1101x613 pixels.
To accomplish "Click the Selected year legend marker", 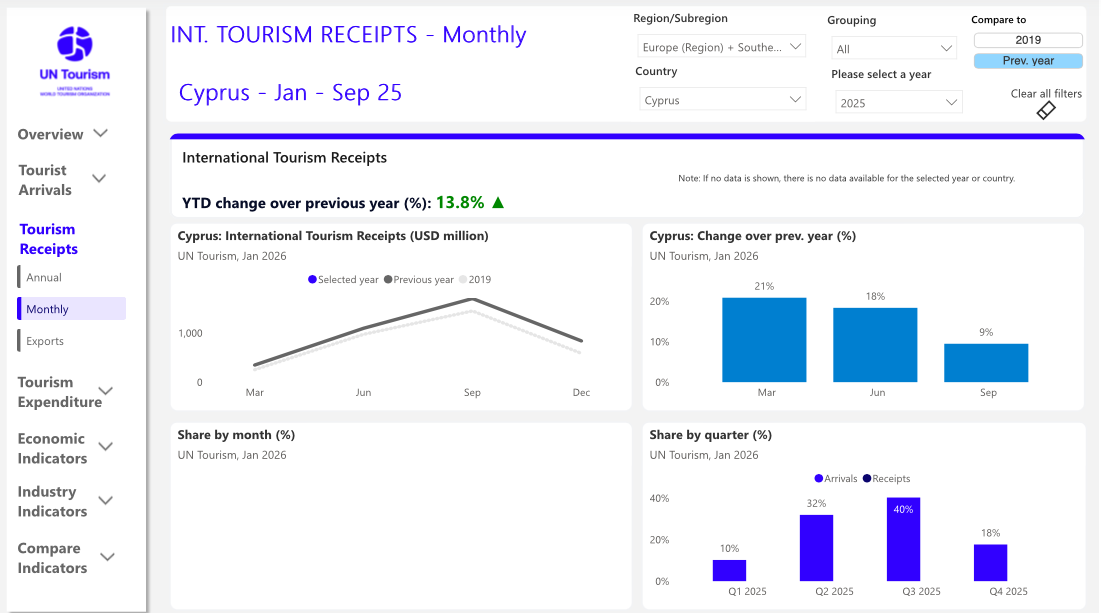I will [x=313, y=280].
